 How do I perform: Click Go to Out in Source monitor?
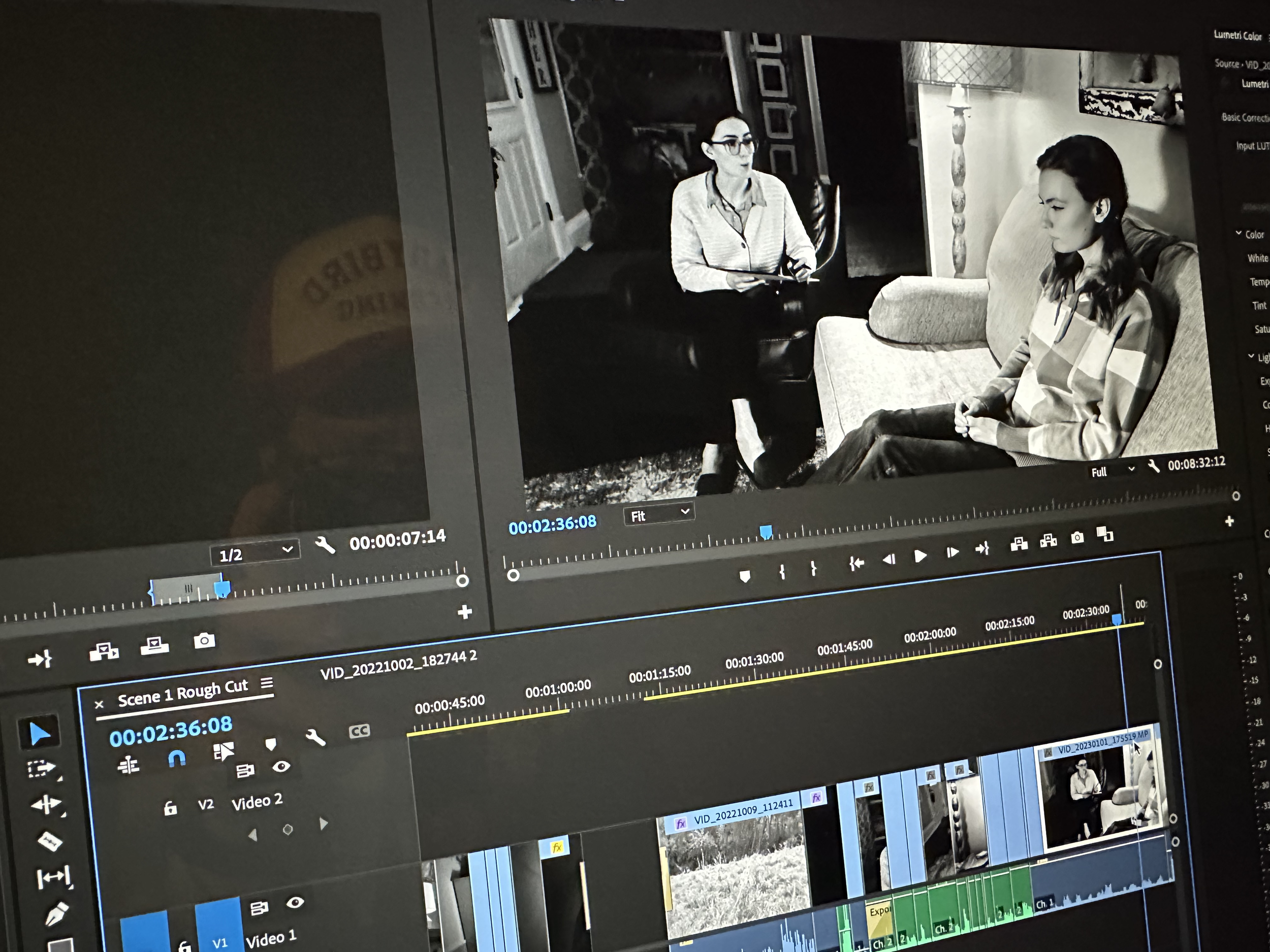[40, 660]
